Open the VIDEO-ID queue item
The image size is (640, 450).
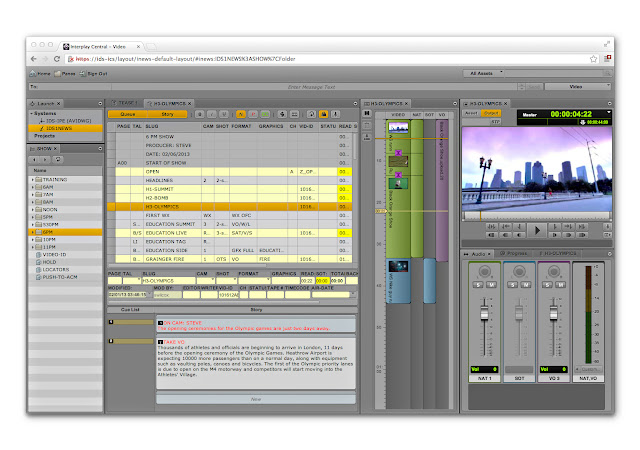pyautogui.click(x=54, y=254)
